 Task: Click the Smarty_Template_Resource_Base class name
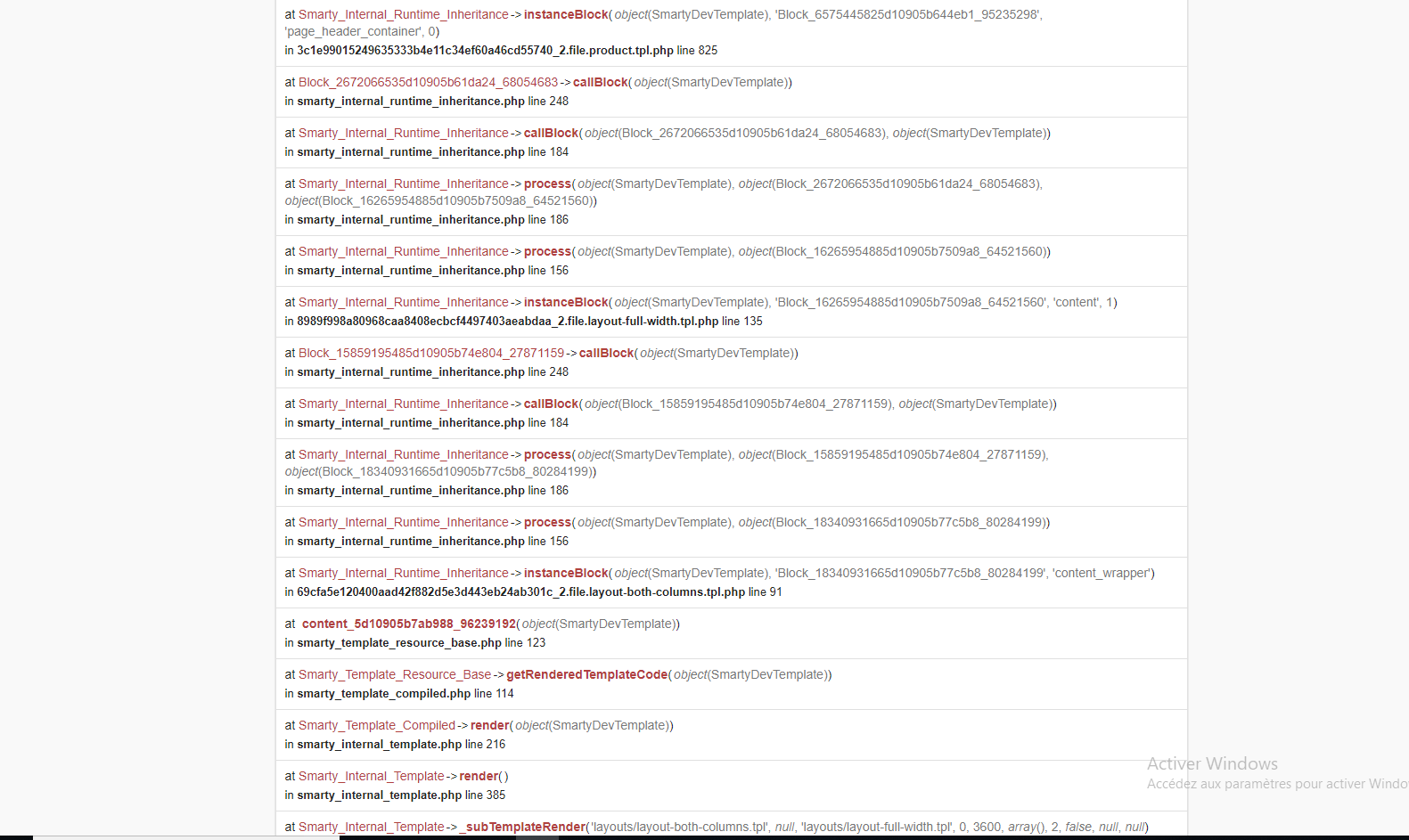[x=395, y=674]
